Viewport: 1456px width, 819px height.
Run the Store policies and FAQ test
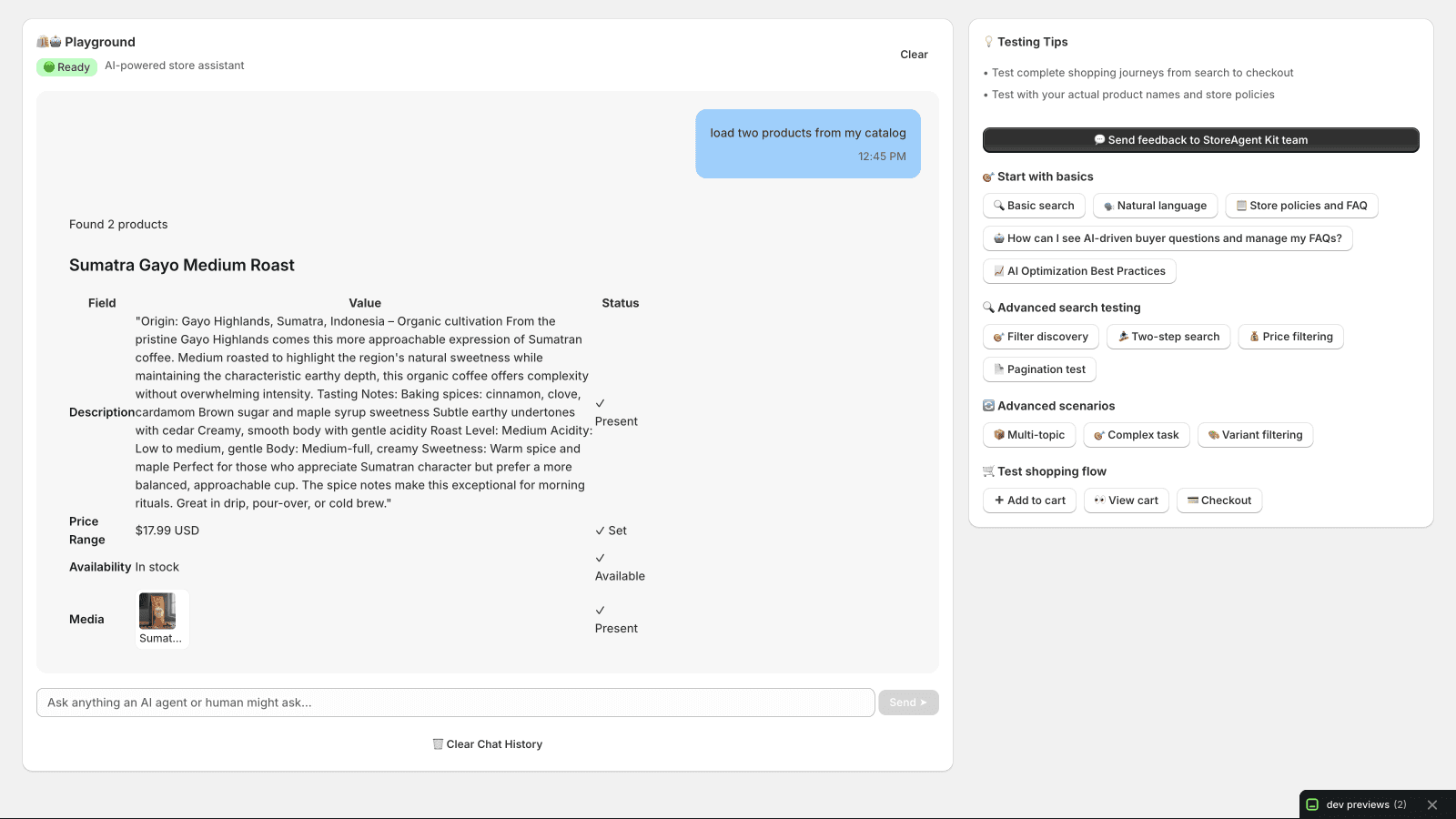point(1301,206)
